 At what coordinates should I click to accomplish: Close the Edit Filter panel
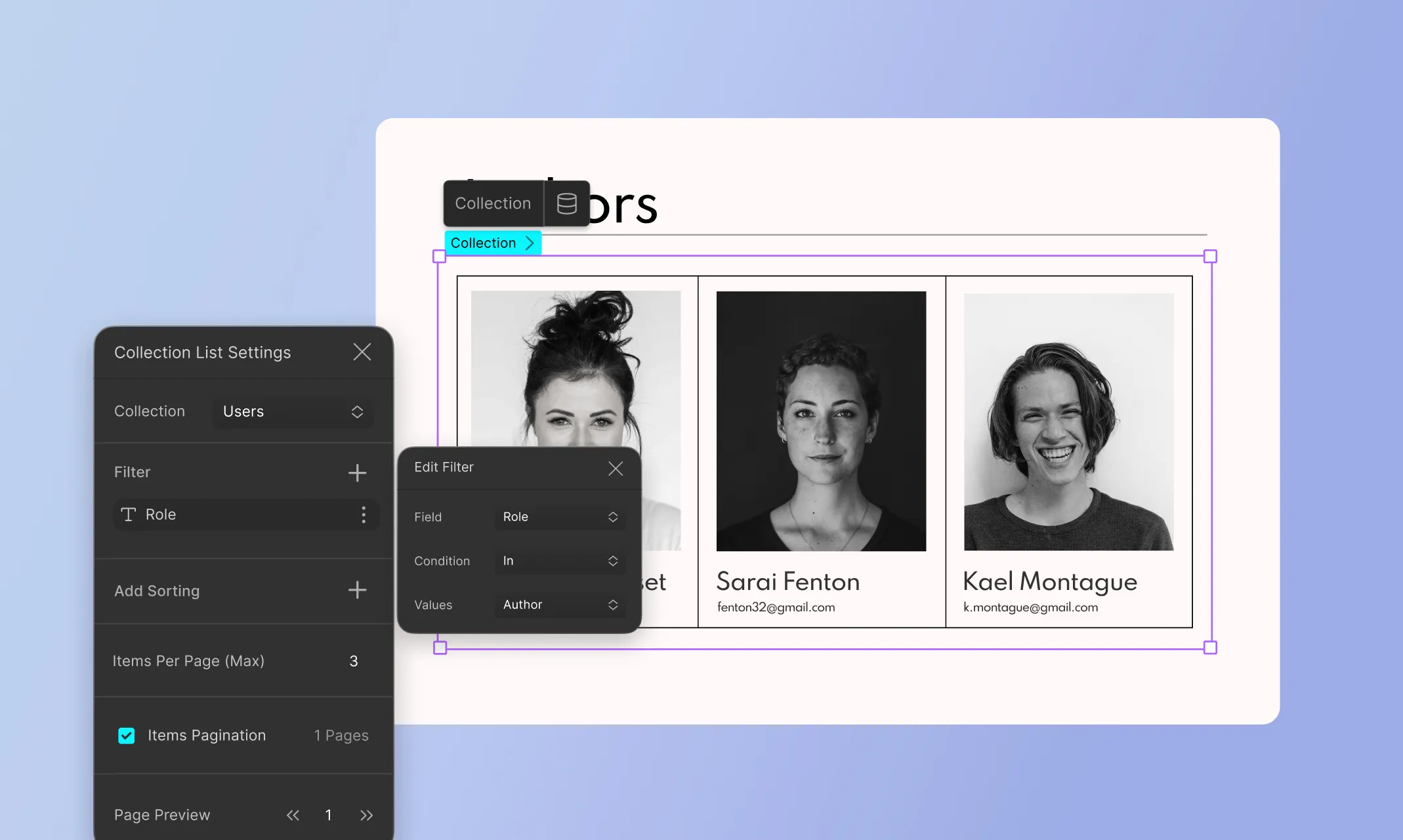615,468
